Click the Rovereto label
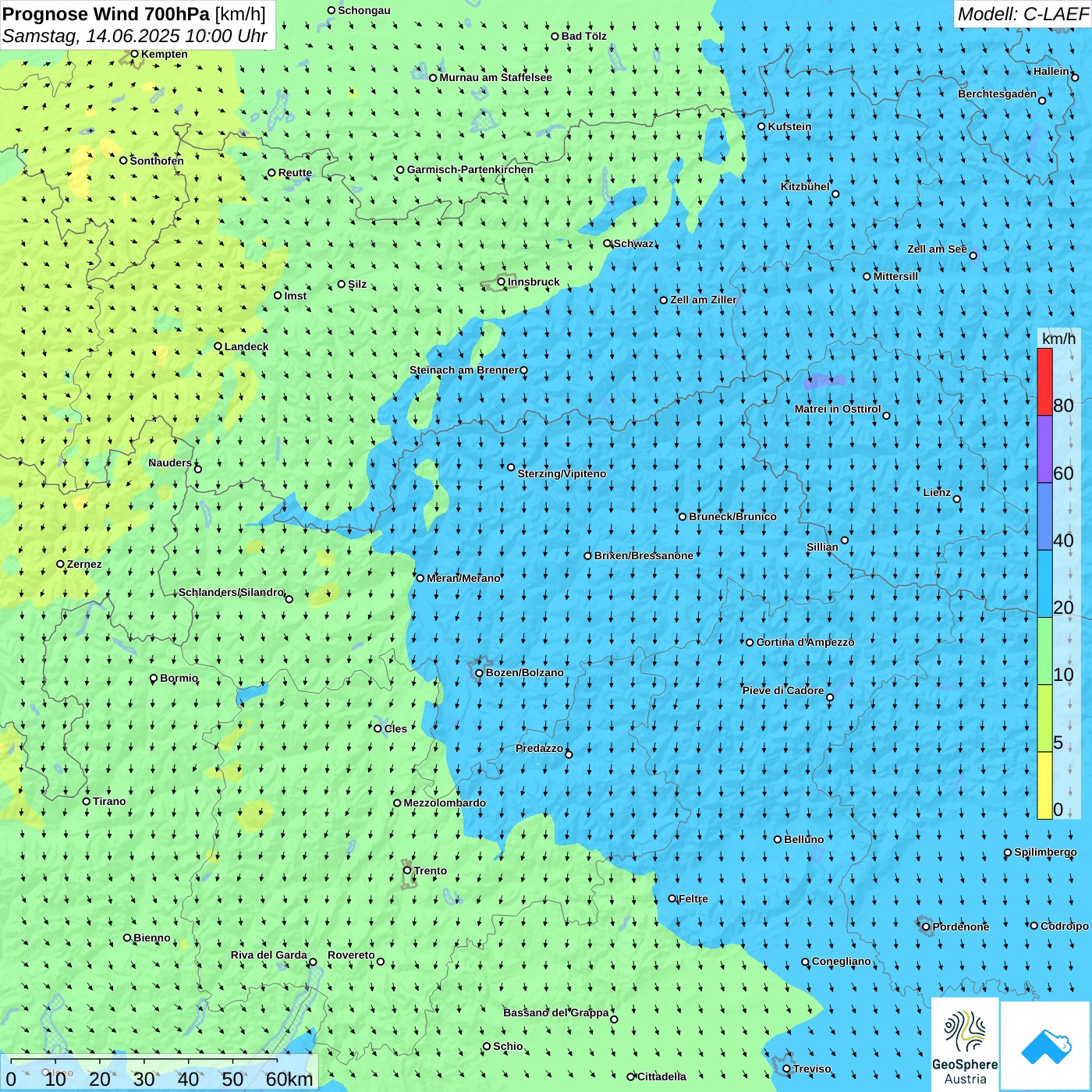This screenshot has width=1092, height=1092. (x=351, y=955)
